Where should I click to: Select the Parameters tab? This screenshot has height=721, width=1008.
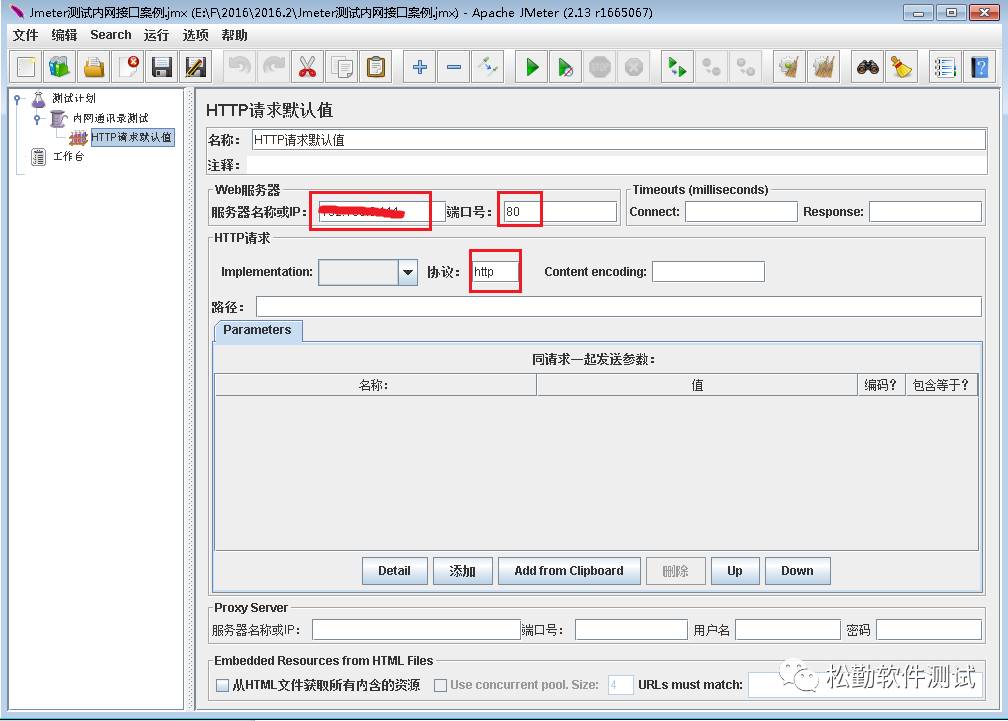[257, 330]
